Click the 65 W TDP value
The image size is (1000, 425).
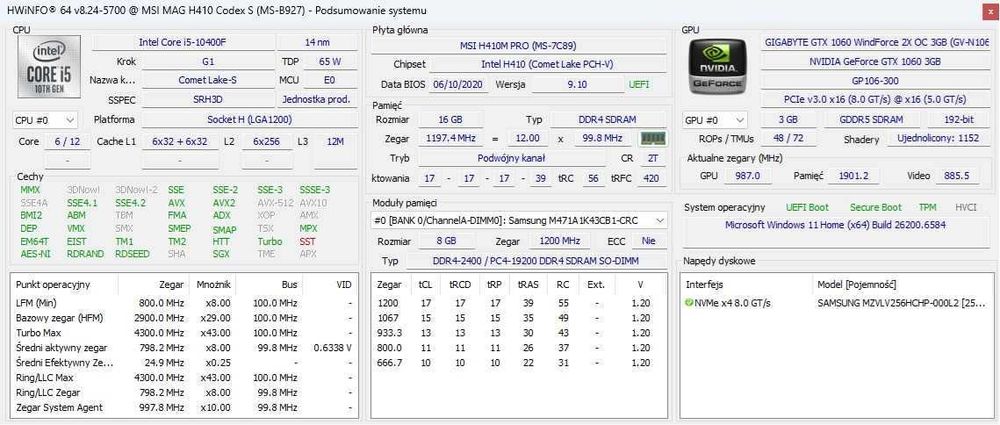tap(330, 62)
